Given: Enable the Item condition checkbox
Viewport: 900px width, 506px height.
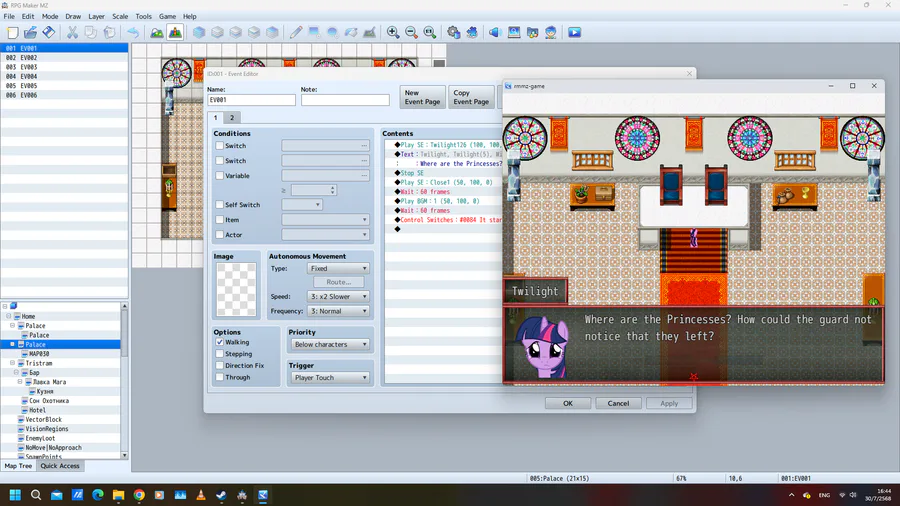Looking at the screenshot, I should (219, 219).
